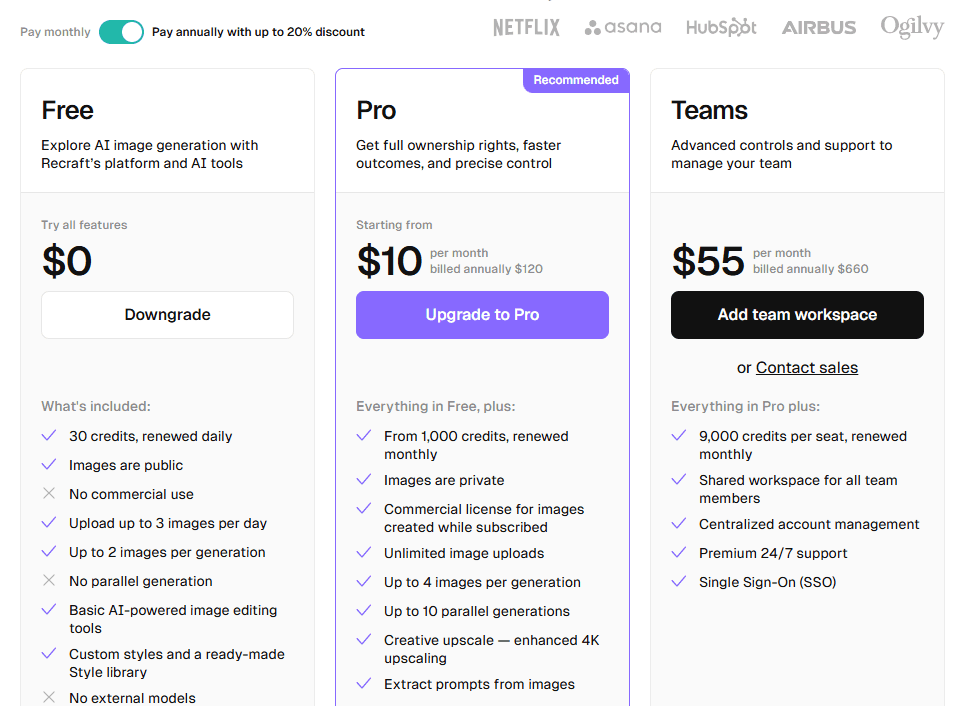The image size is (966, 706).
Task: Click the Recommended badge on Pro plan
Action: (x=576, y=79)
